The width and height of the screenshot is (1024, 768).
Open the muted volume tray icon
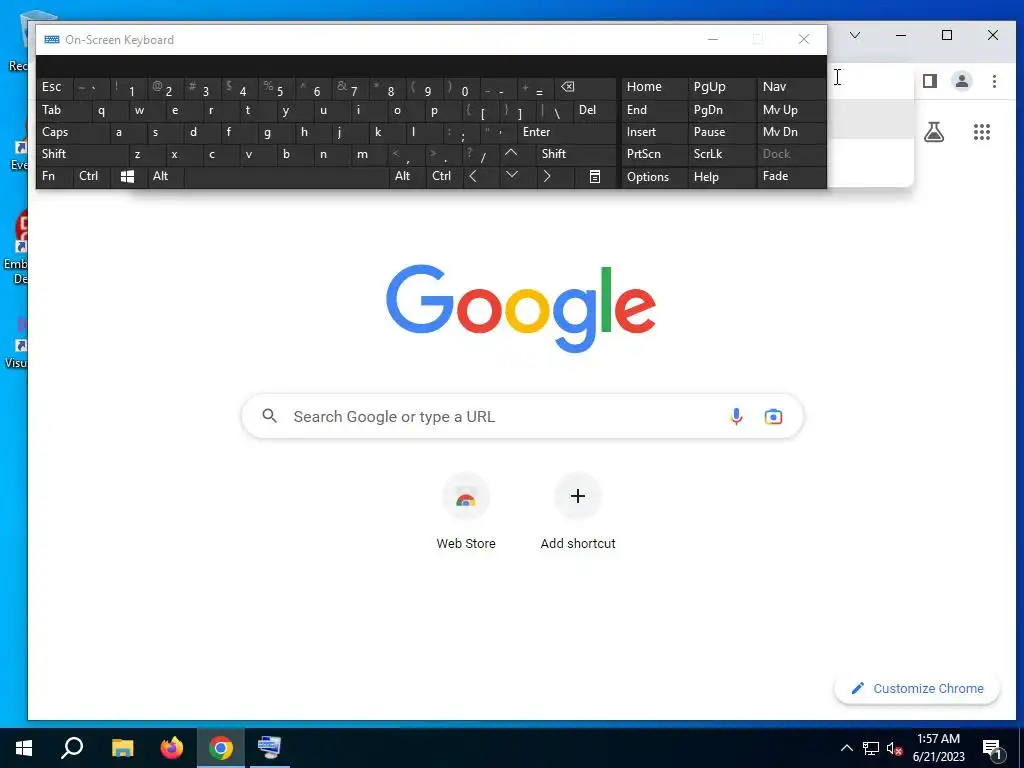895,748
